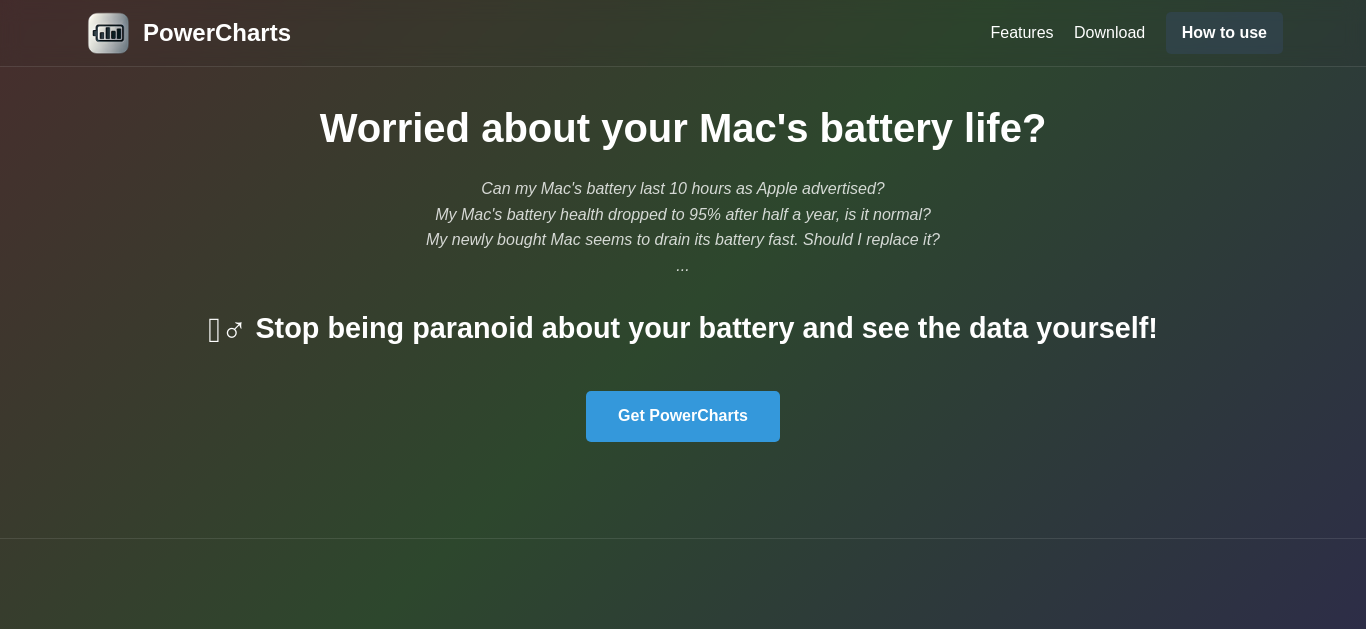Click the 'Stop being paranoid' subheading text
The width and height of the screenshot is (1366, 629).
(x=706, y=328)
